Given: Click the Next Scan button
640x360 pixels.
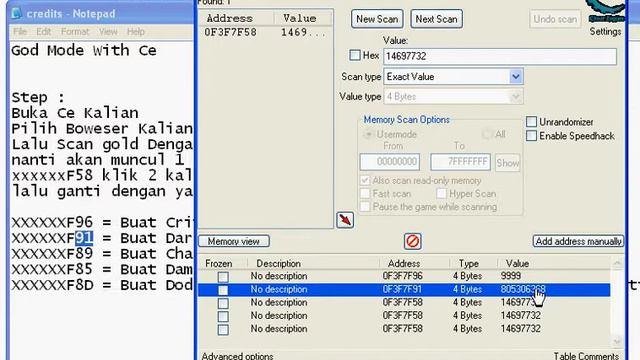Looking at the screenshot, I should [x=436, y=19].
